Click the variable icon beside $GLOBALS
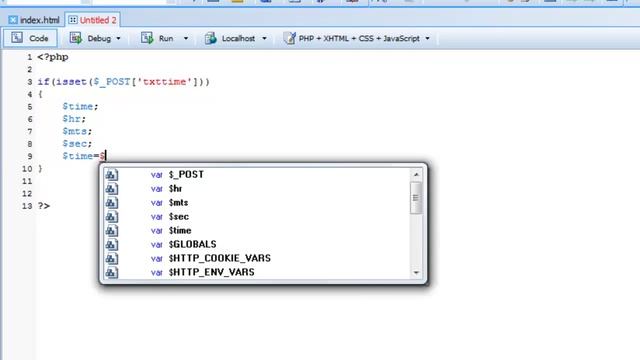 (x=111, y=244)
